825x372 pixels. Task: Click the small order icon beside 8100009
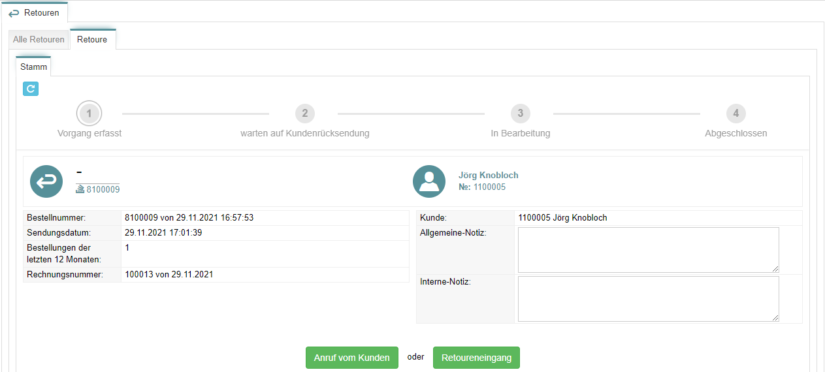click(x=81, y=189)
